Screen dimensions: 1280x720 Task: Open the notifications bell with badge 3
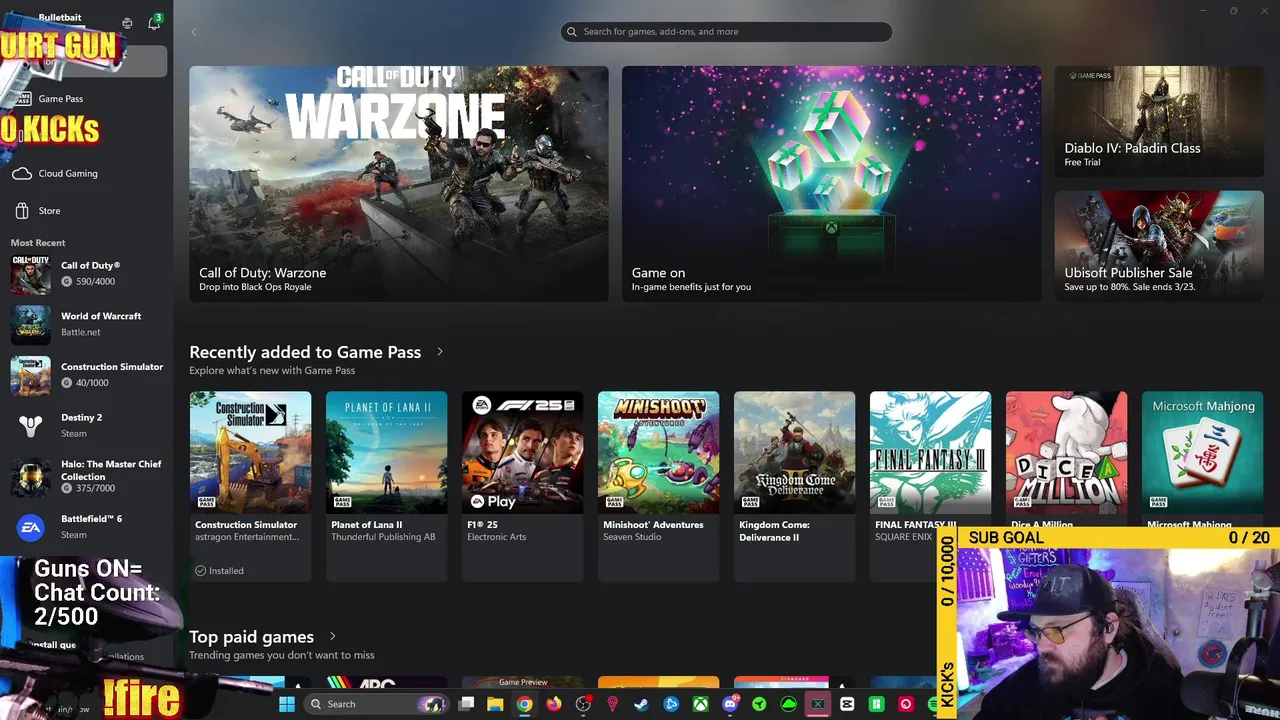click(154, 23)
